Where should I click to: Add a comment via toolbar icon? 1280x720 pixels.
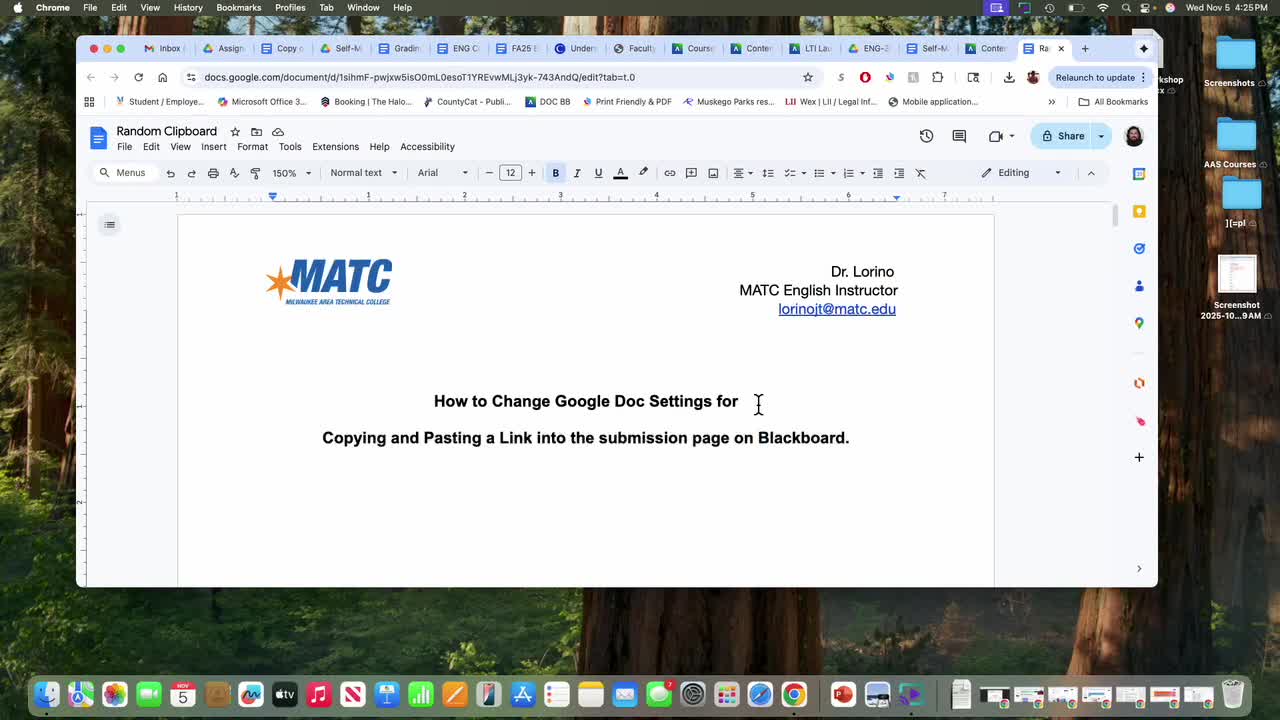click(x=691, y=173)
